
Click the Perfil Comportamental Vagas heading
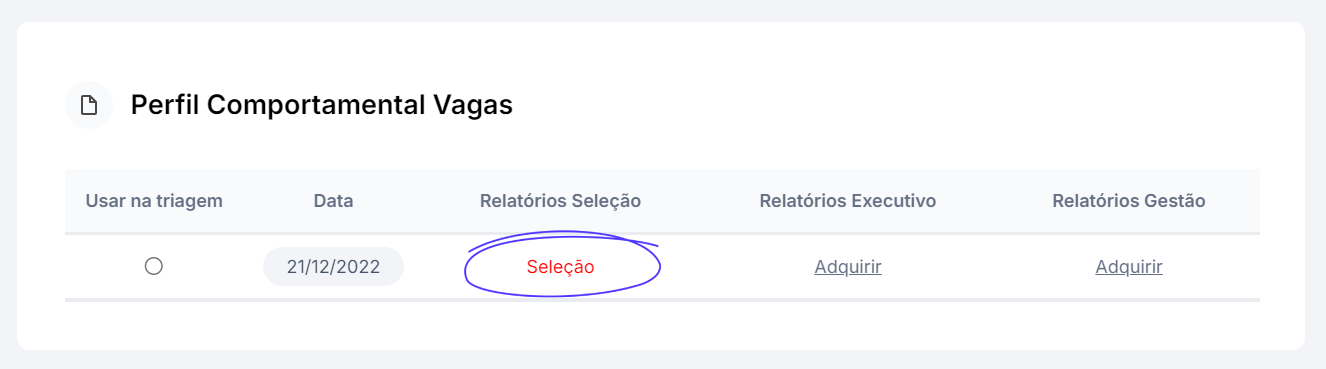[x=322, y=105]
